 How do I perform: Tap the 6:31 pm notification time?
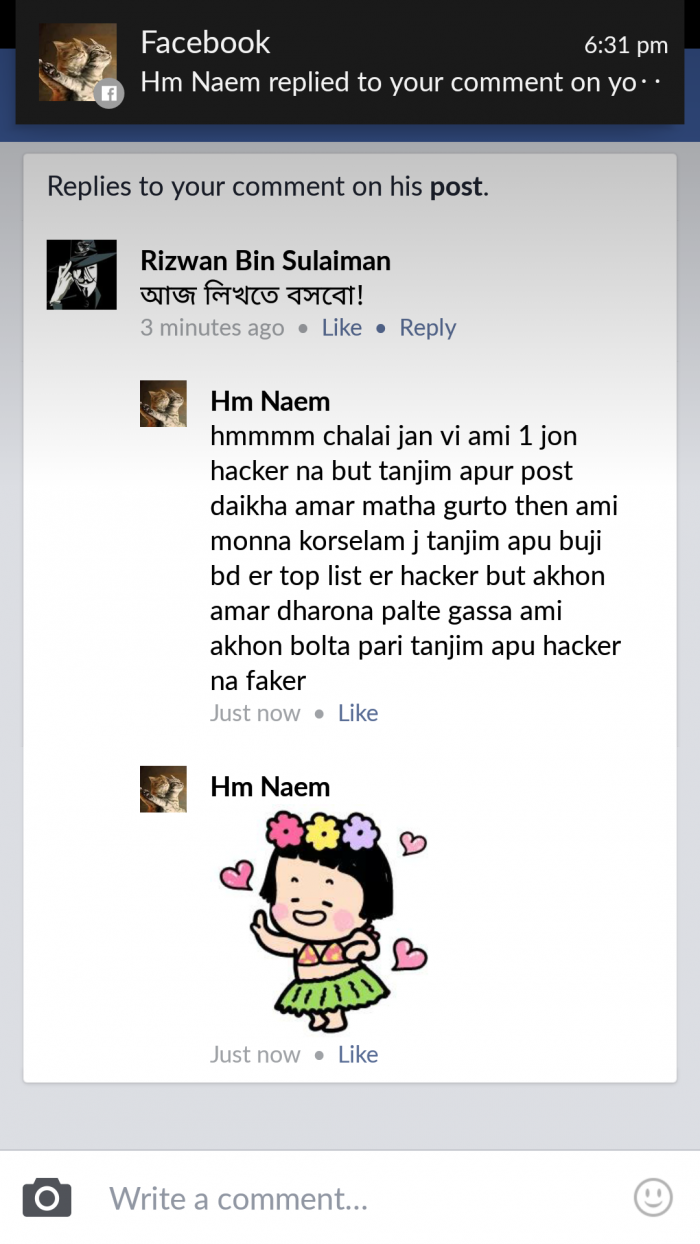click(x=625, y=45)
